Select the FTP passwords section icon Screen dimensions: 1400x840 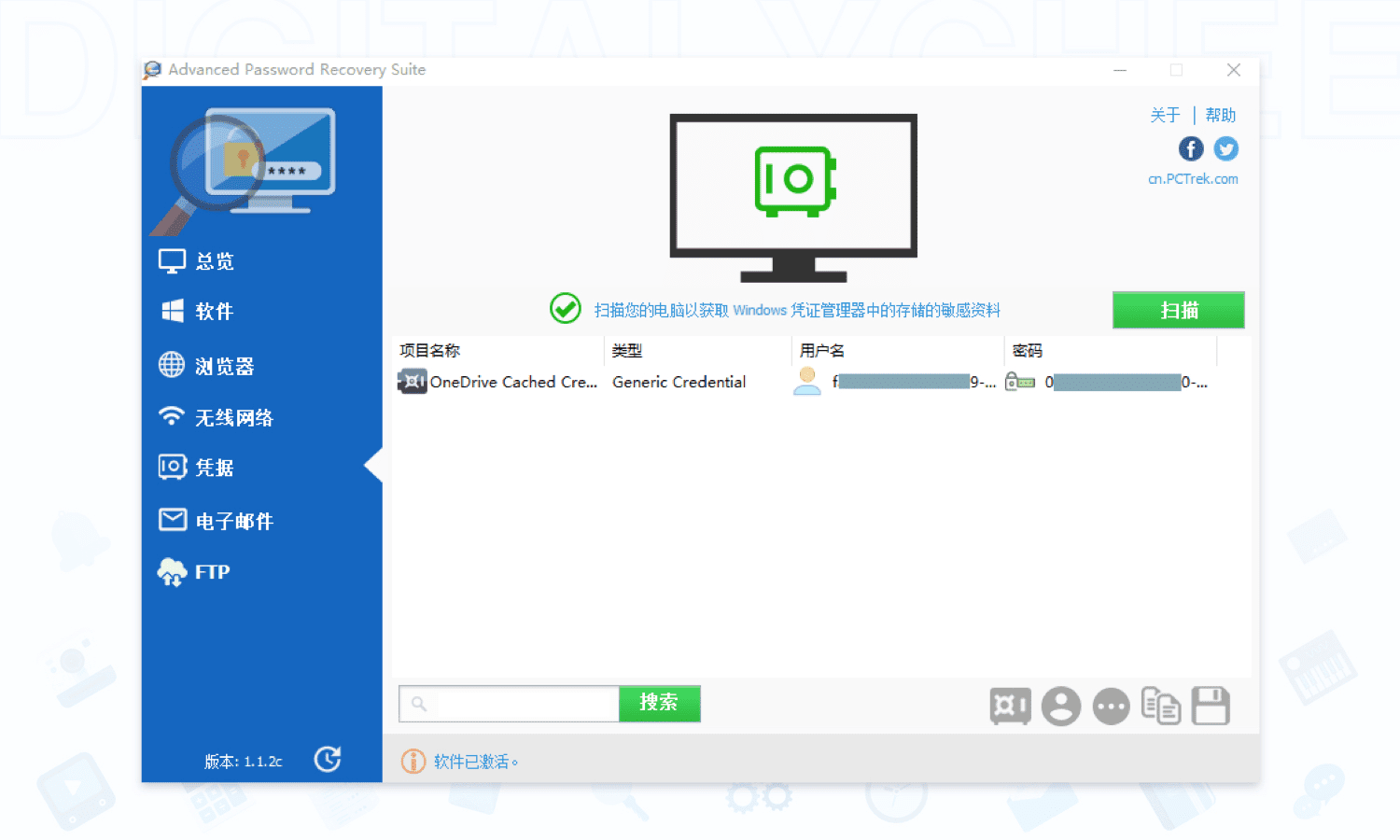172,572
